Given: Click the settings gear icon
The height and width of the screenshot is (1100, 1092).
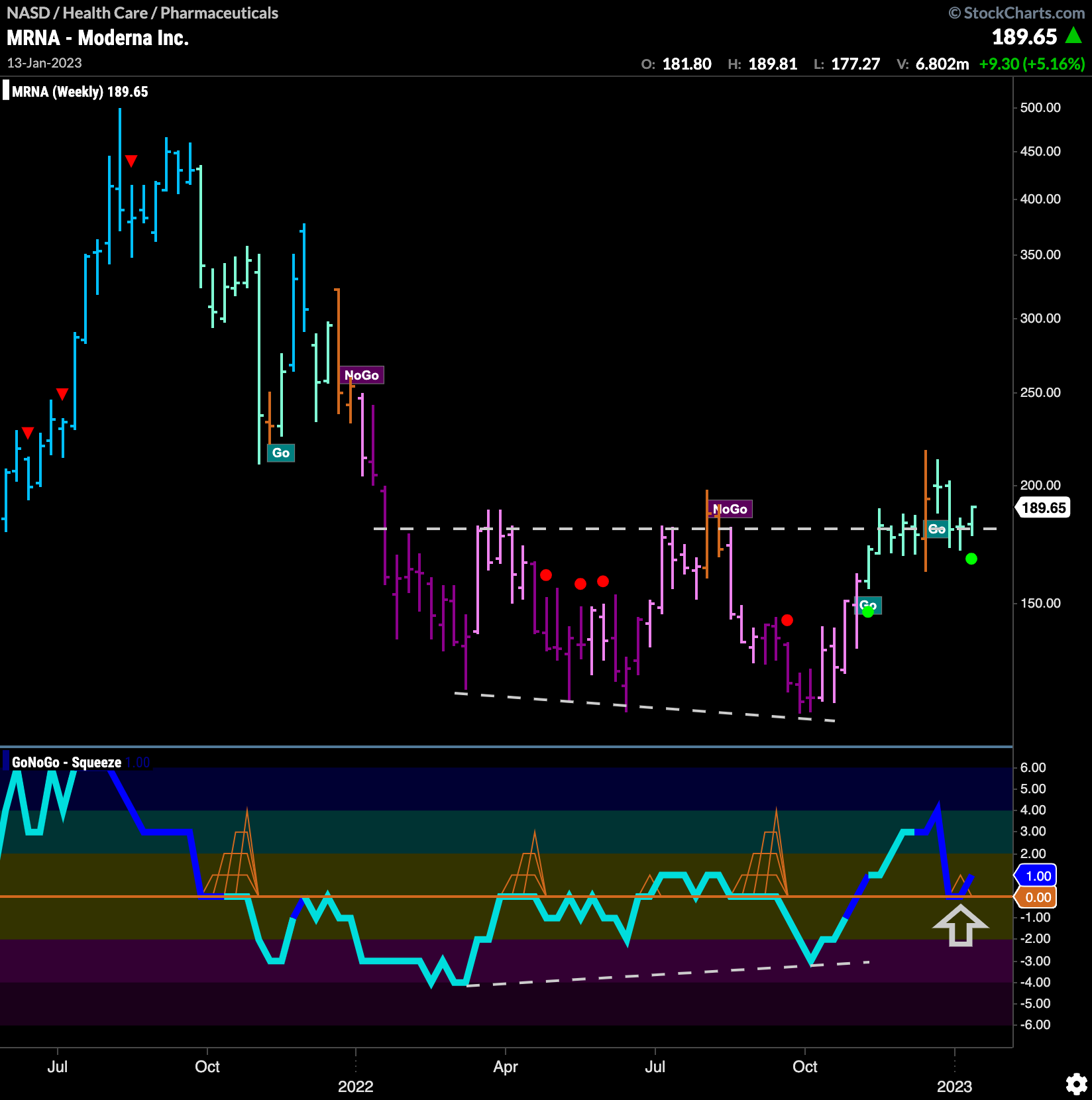Looking at the screenshot, I should (1076, 1084).
